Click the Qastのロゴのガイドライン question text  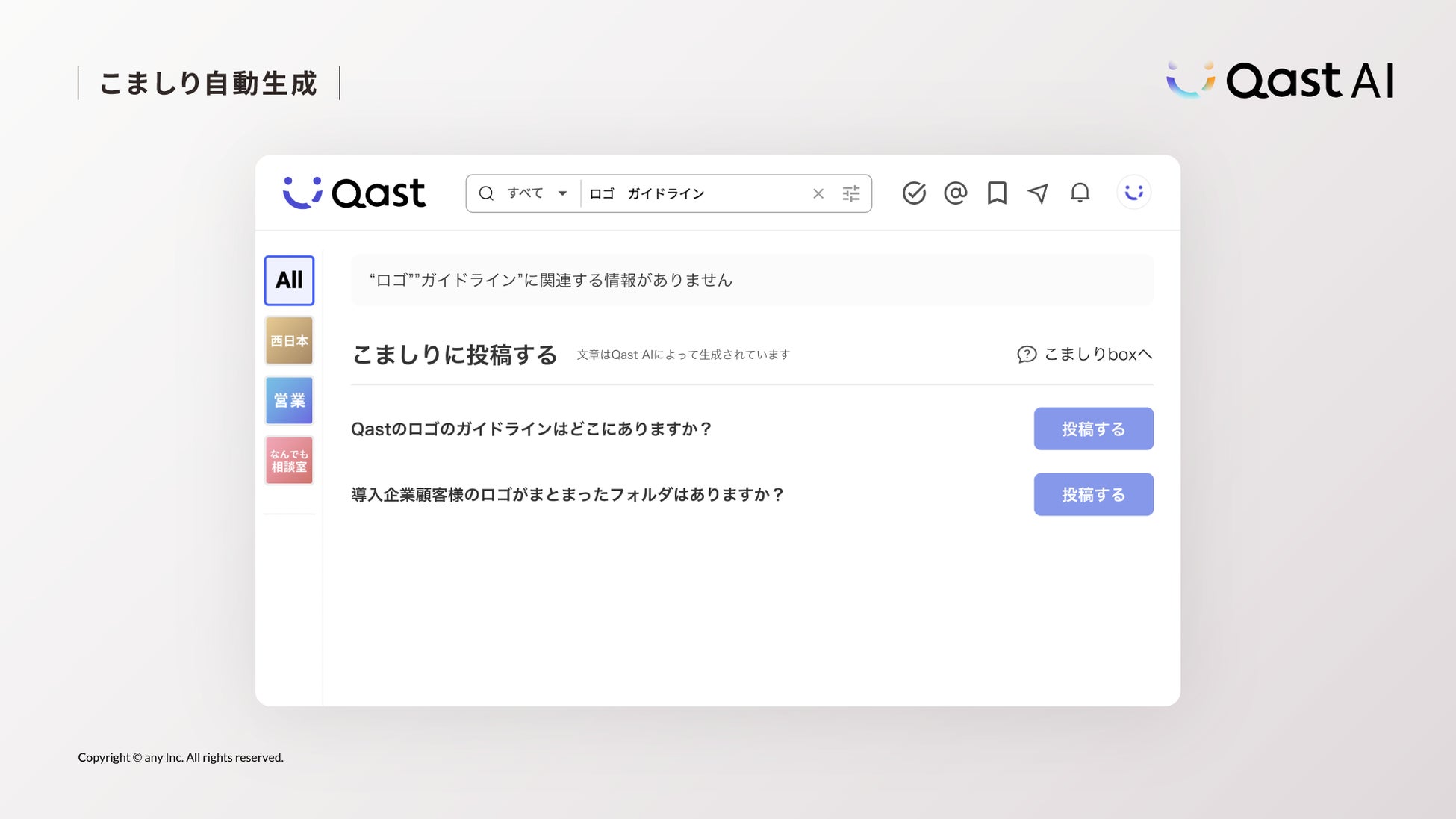click(x=531, y=429)
